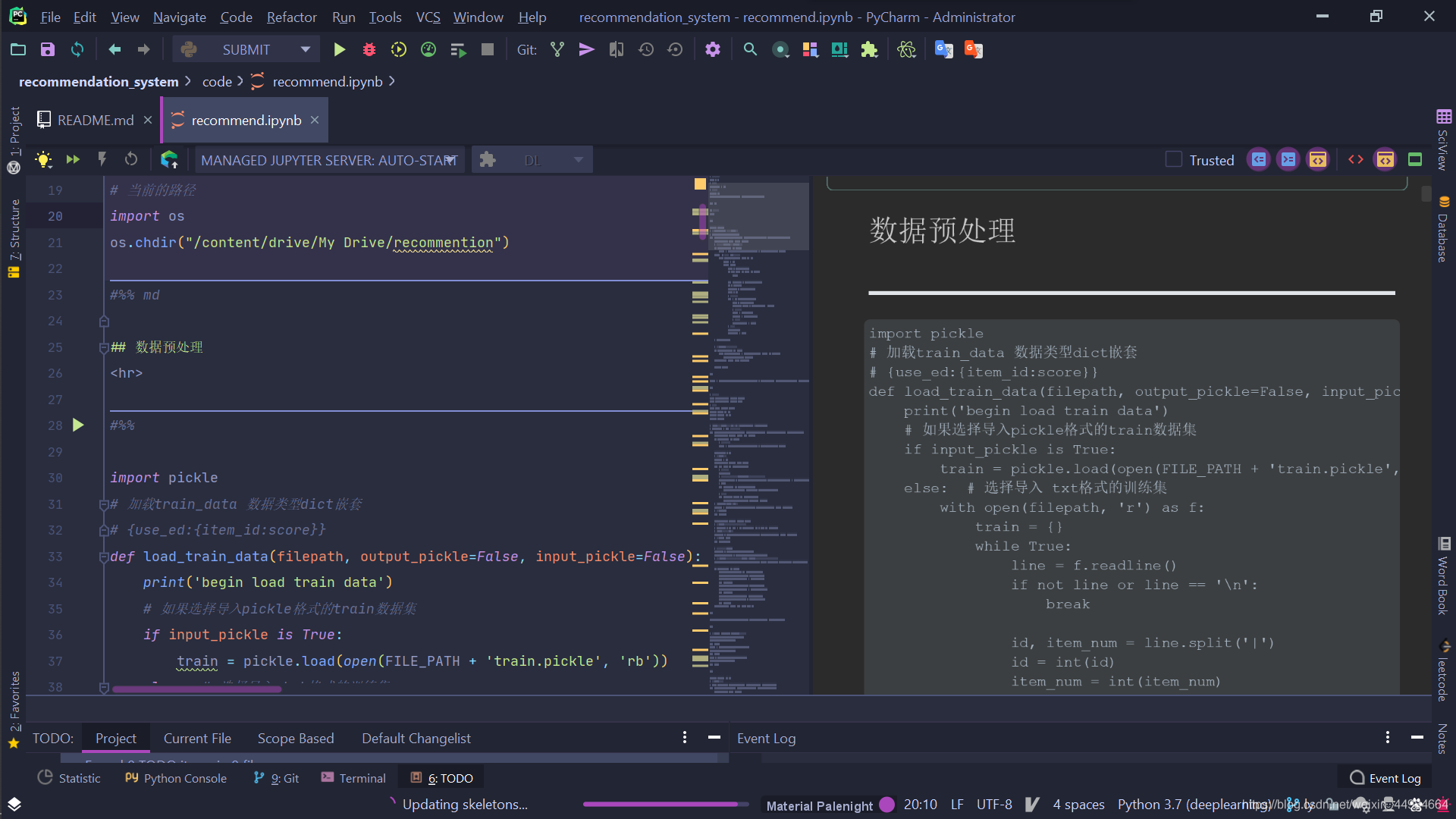The height and width of the screenshot is (819, 1456).
Task: Click the Search Everywhere magnifier icon
Action: click(x=750, y=50)
